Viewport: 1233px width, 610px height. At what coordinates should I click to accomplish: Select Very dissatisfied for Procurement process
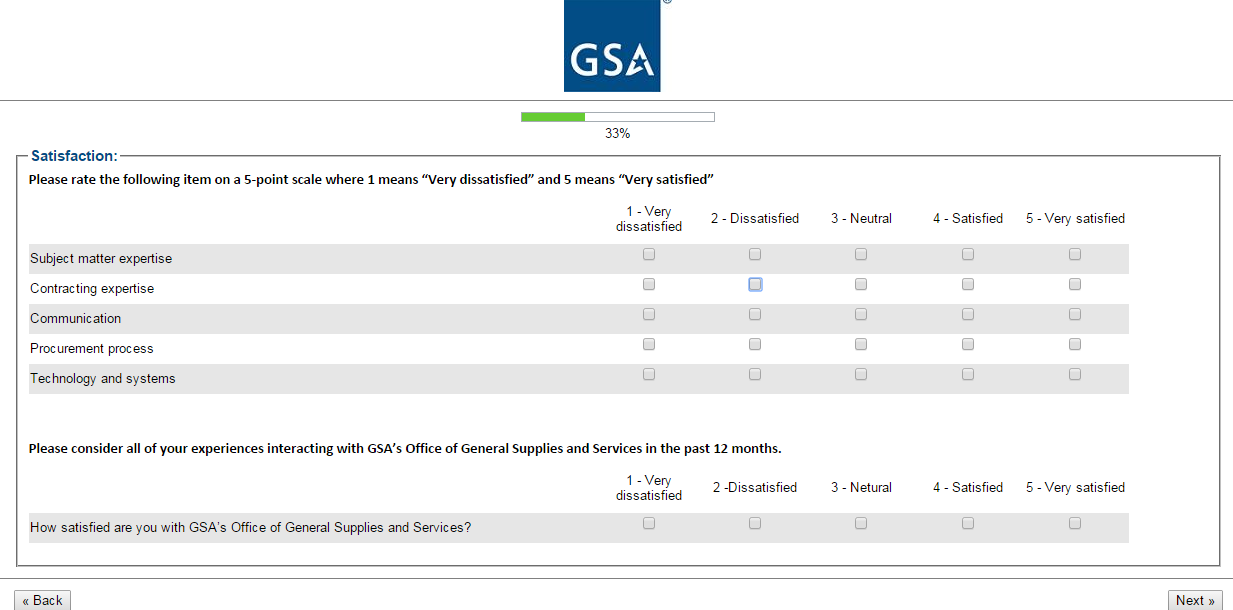pos(649,345)
